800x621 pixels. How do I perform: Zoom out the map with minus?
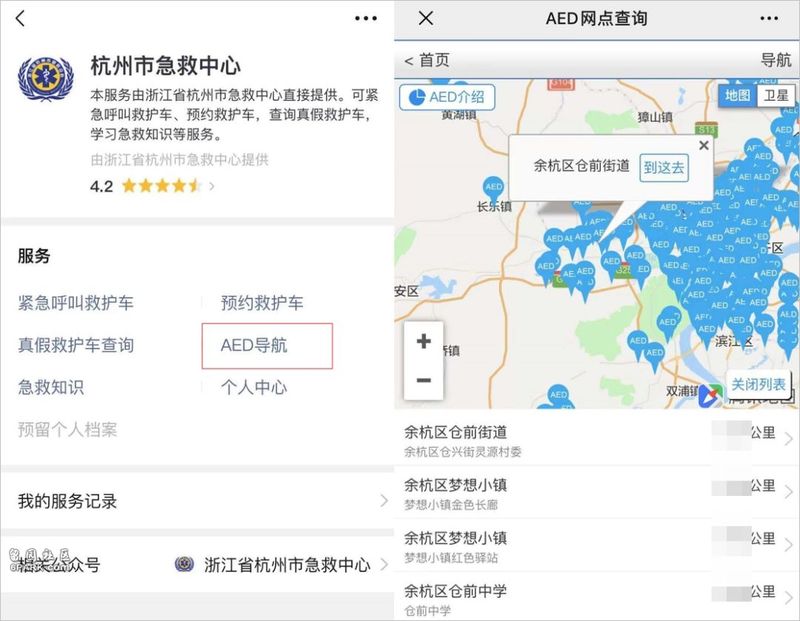point(423,380)
